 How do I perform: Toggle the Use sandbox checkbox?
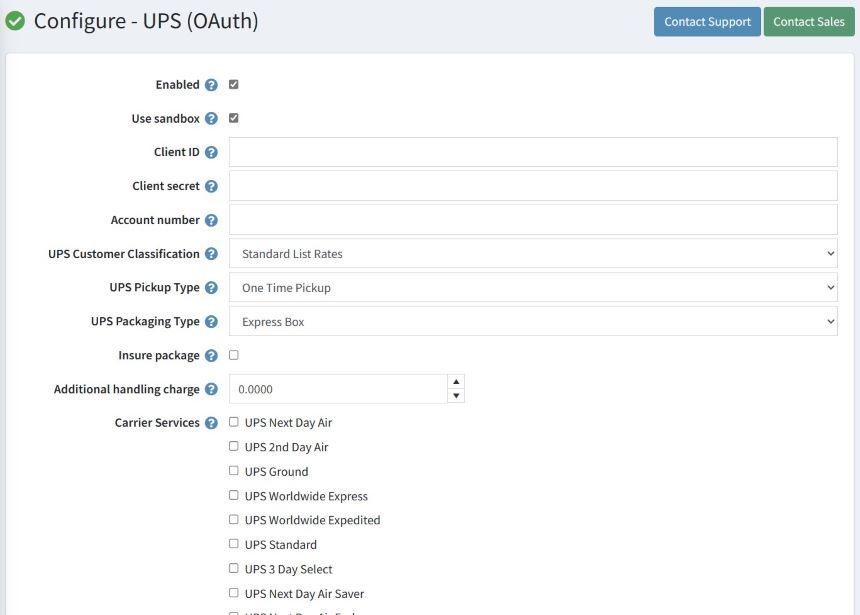click(234, 118)
